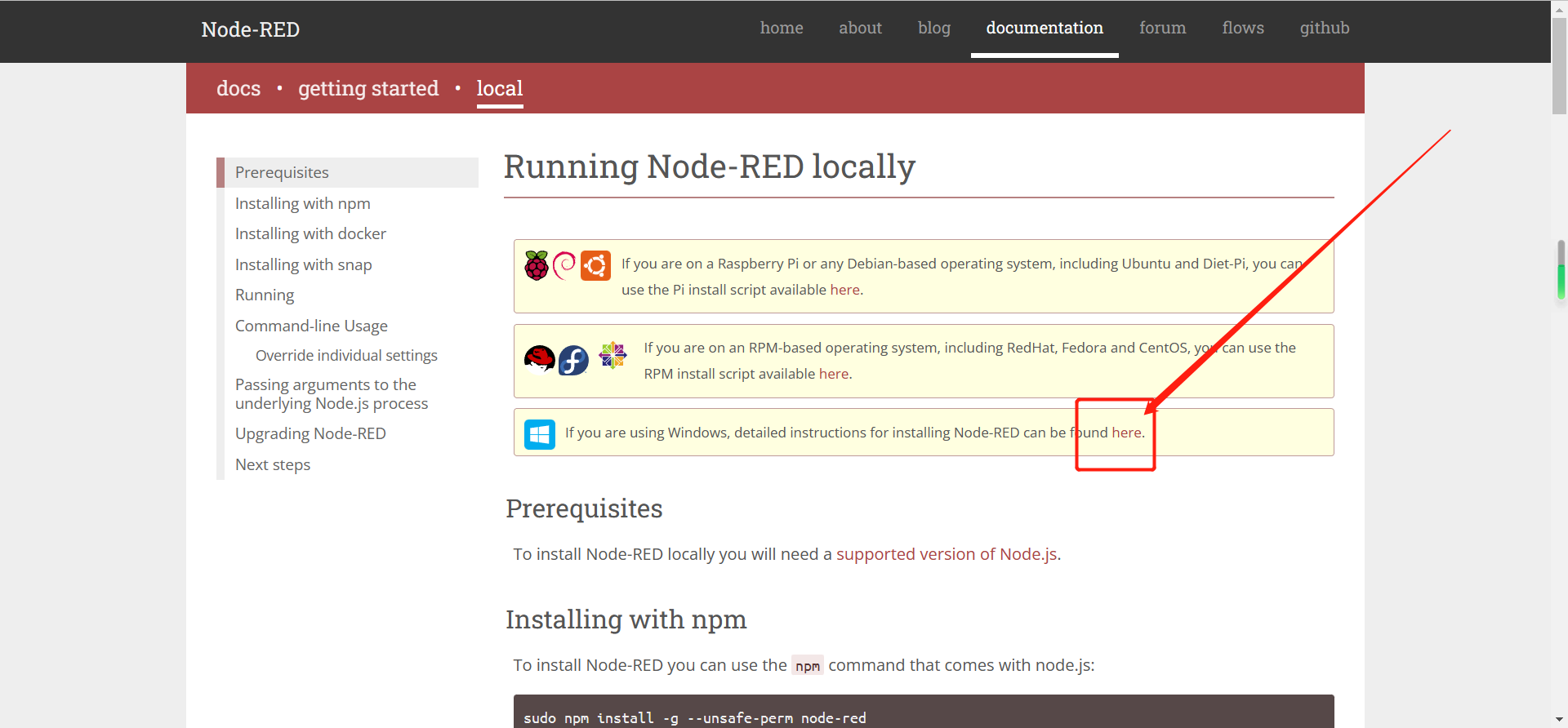Jump to Next steps in sidebar
The width and height of the screenshot is (1568, 728).
273,464
